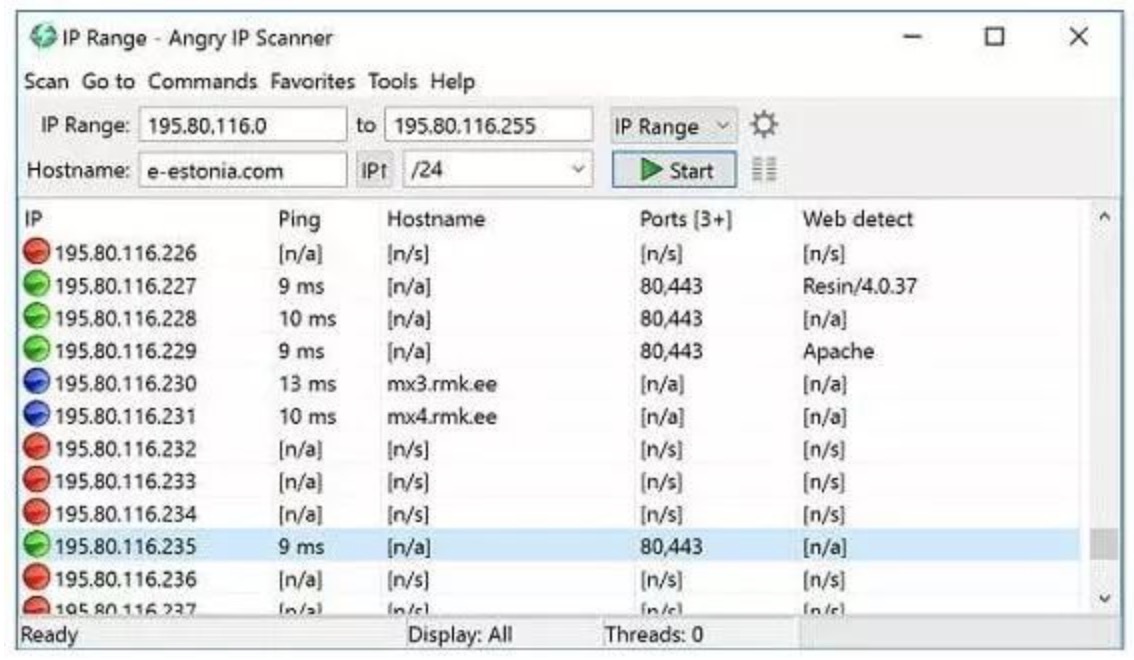The width and height of the screenshot is (1134, 660).
Task: Click the mx4.rmk.ee hostname
Action: pyautogui.click(x=442, y=416)
